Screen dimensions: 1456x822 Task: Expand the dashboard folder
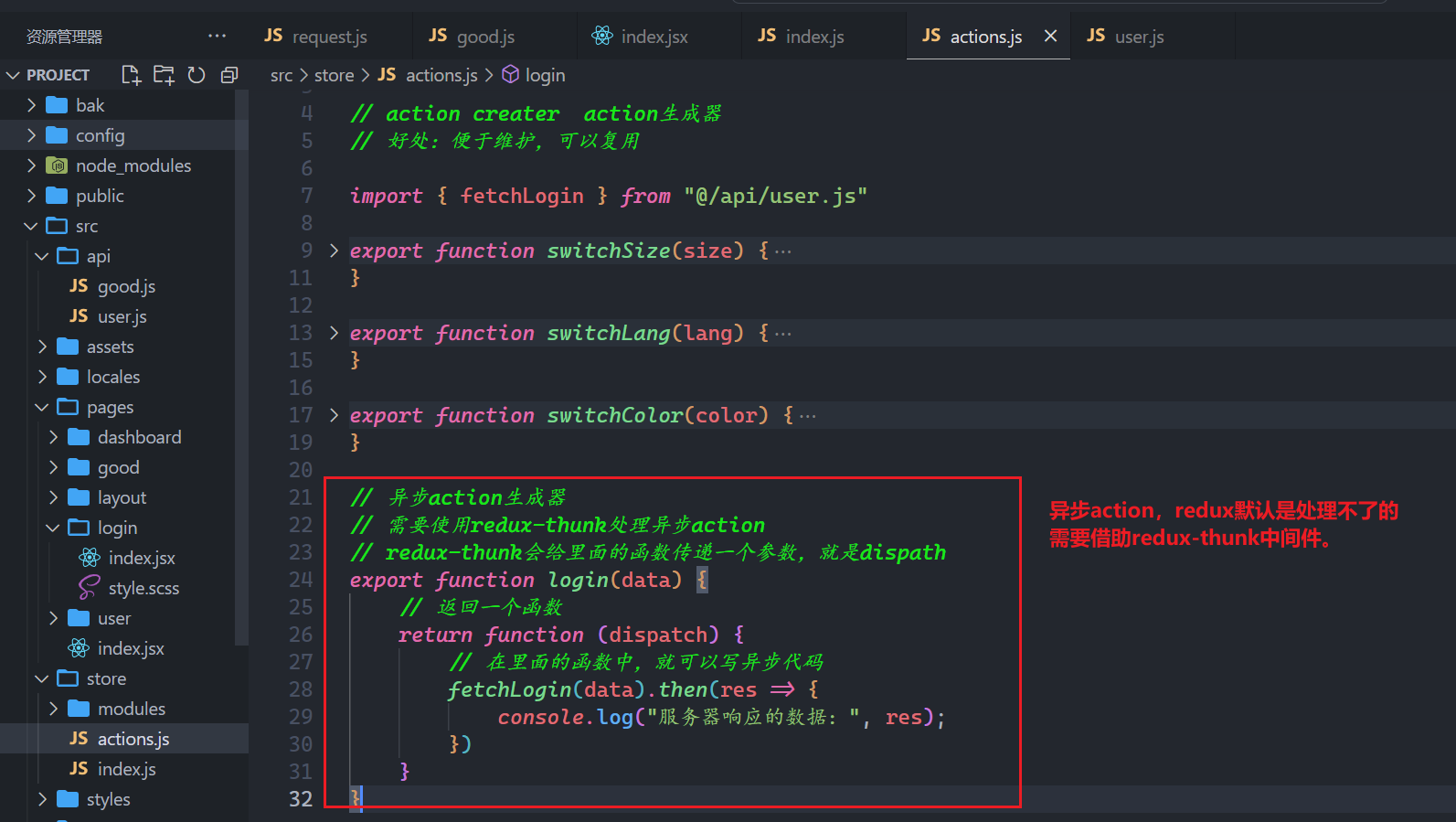point(124,437)
